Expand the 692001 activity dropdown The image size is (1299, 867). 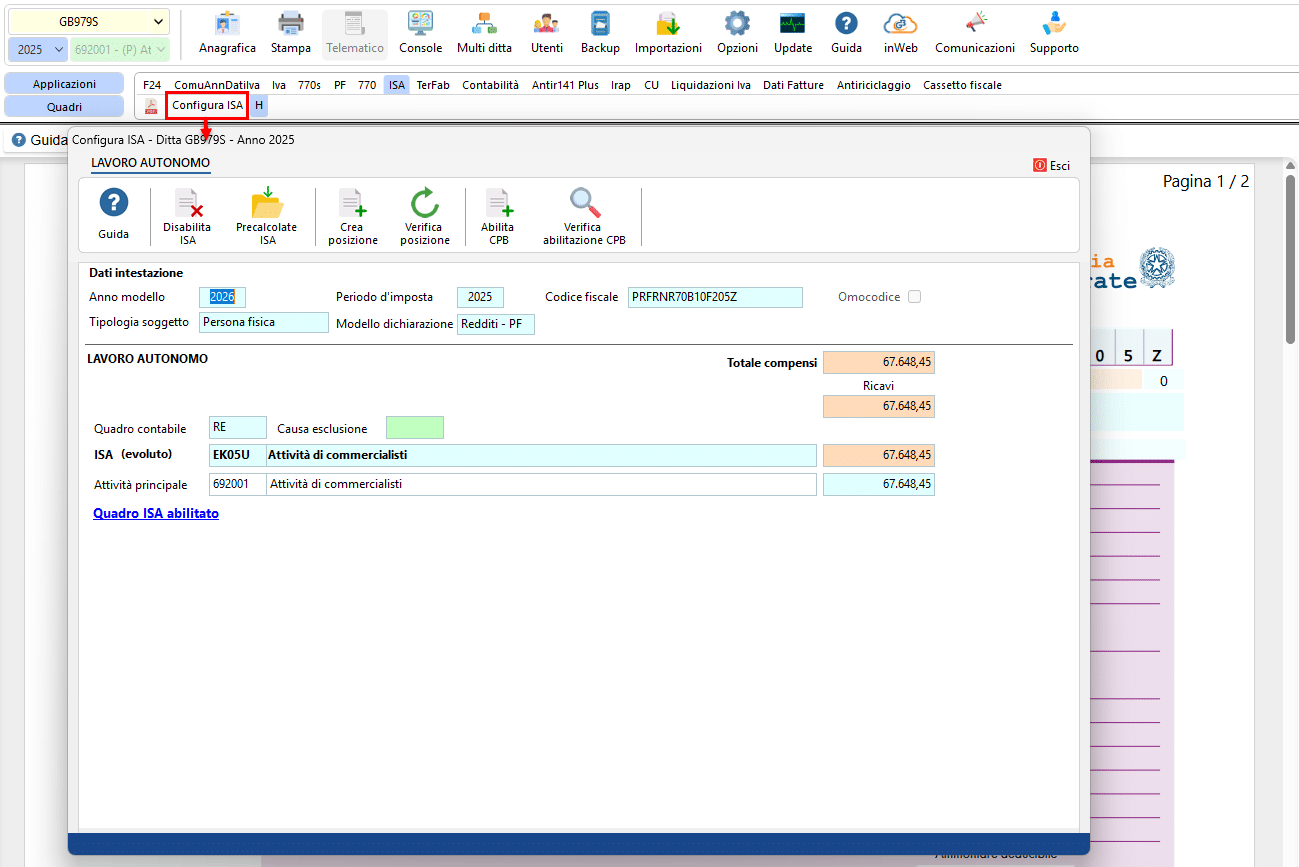120,49
